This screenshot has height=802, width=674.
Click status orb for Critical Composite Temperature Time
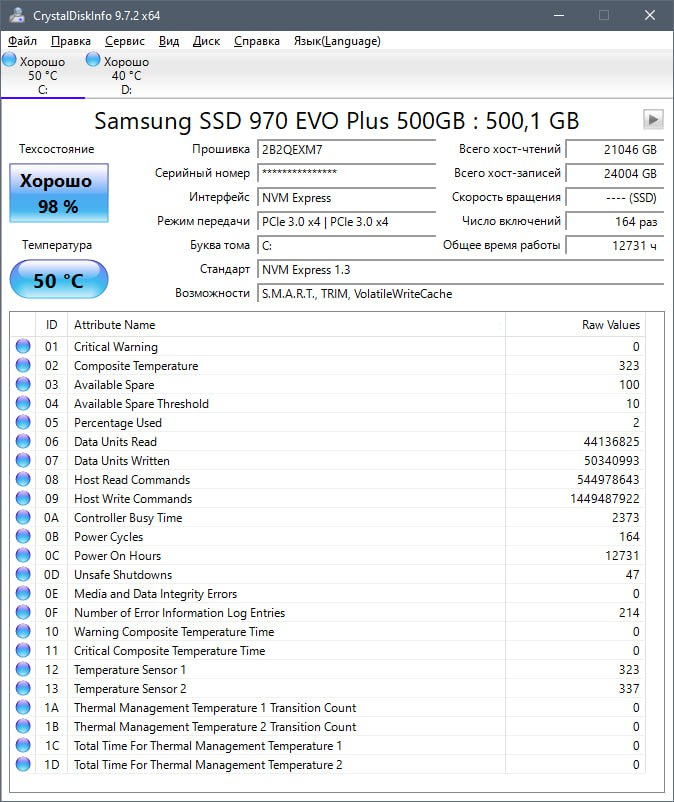[23, 650]
